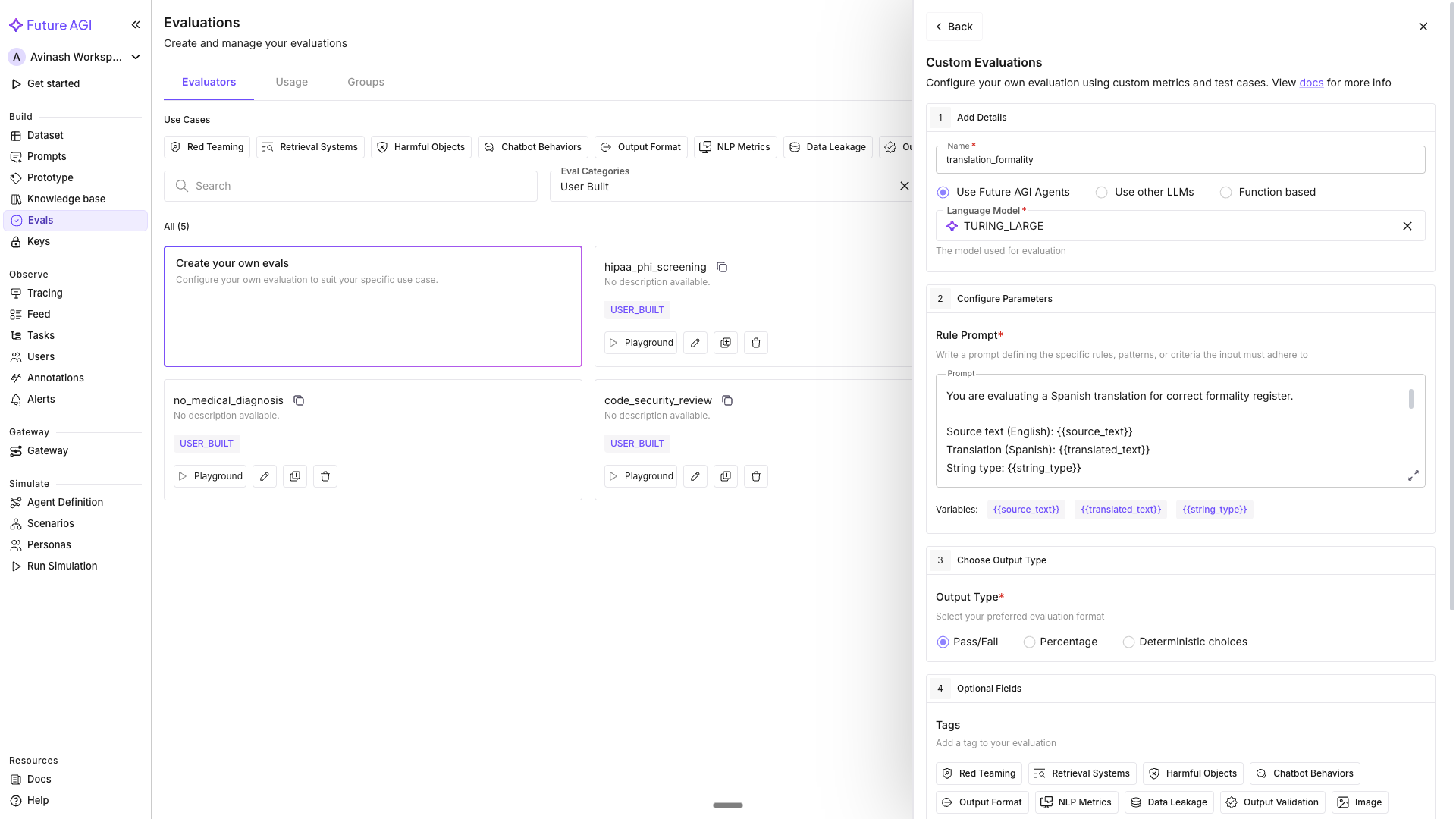Expand the Rule Prompt editor fullscreen
1456x819 pixels.
coord(1414,475)
